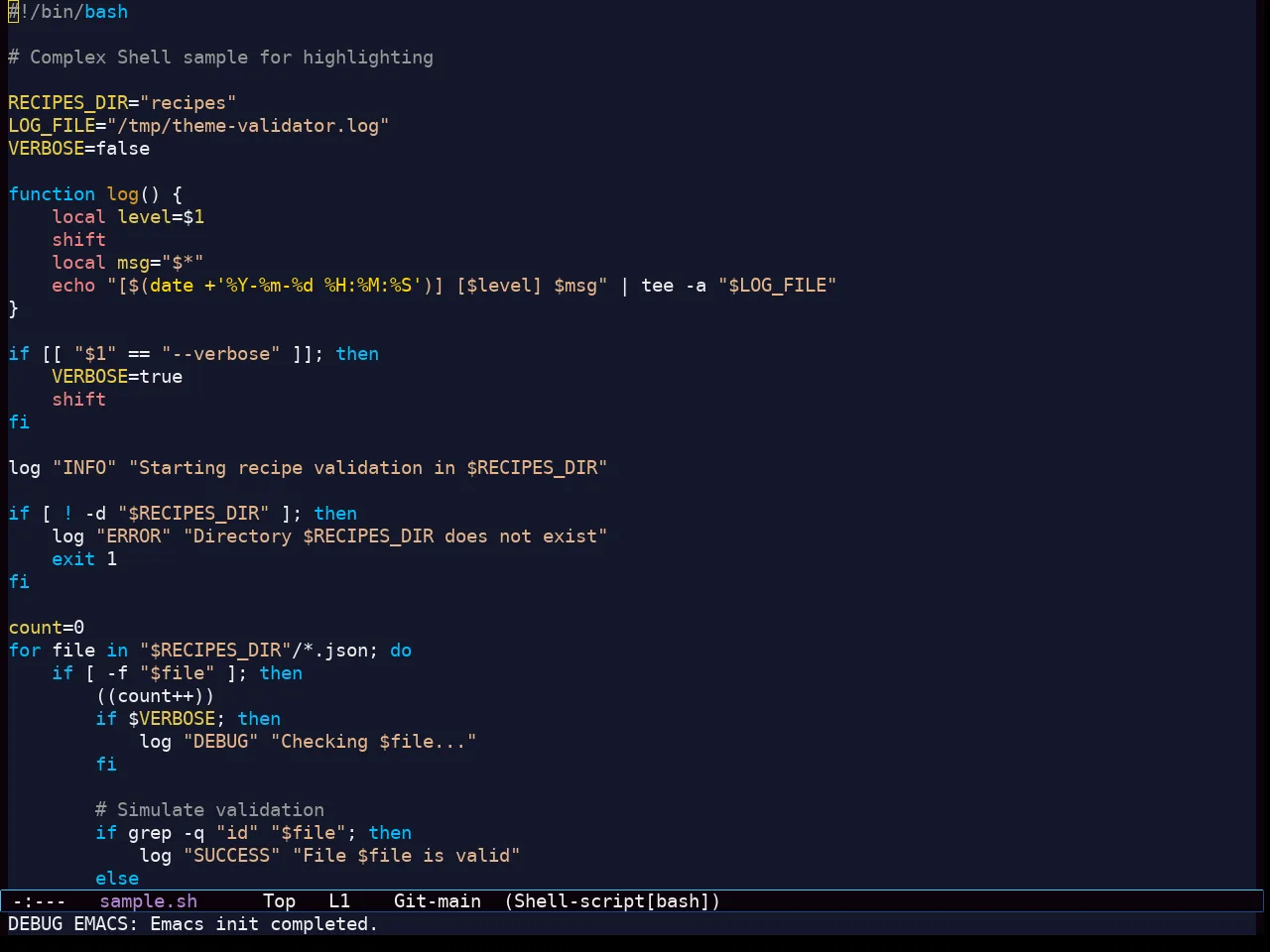This screenshot has height=952, width=1270.
Task: Click 'grep -q "id"' command
Action: (x=193, y=833)
